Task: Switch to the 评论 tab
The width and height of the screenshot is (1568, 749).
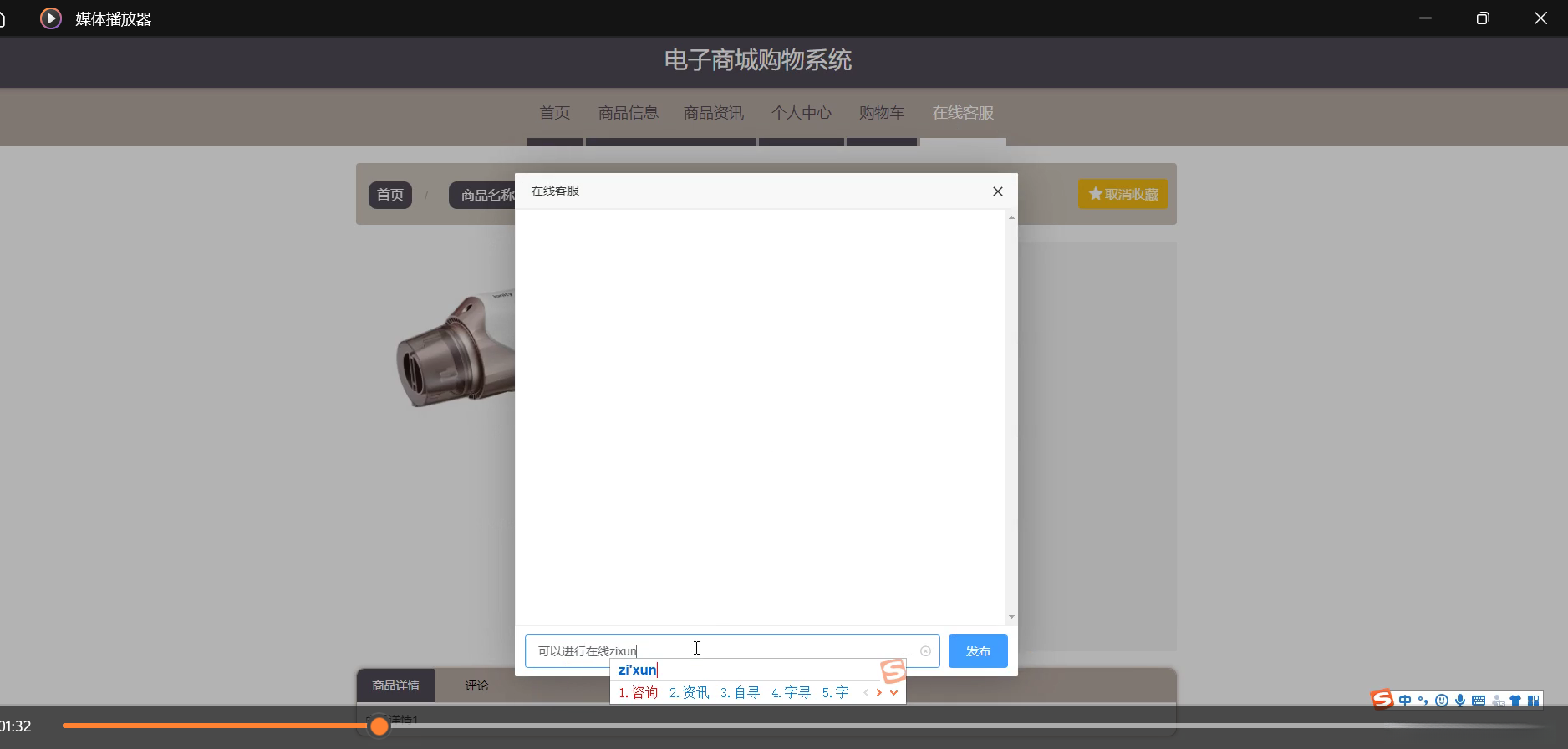Action: click(x=476, y=685)
